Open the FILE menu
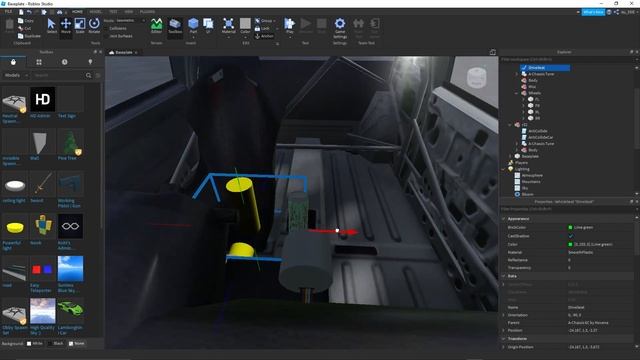 tap(8, 12)
